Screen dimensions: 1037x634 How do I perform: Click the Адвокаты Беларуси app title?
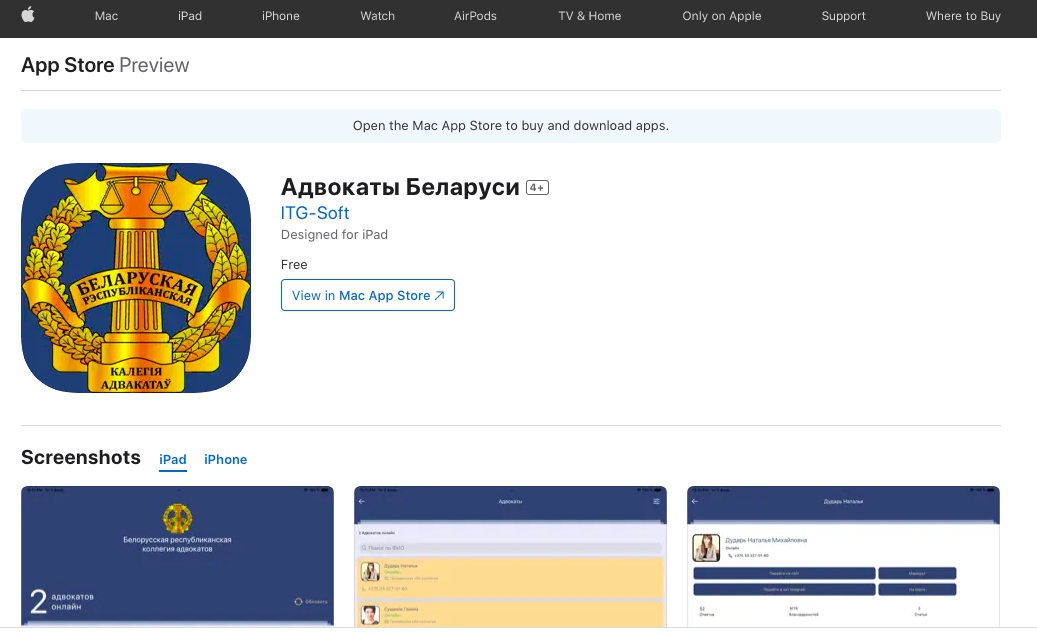[400, 187]
